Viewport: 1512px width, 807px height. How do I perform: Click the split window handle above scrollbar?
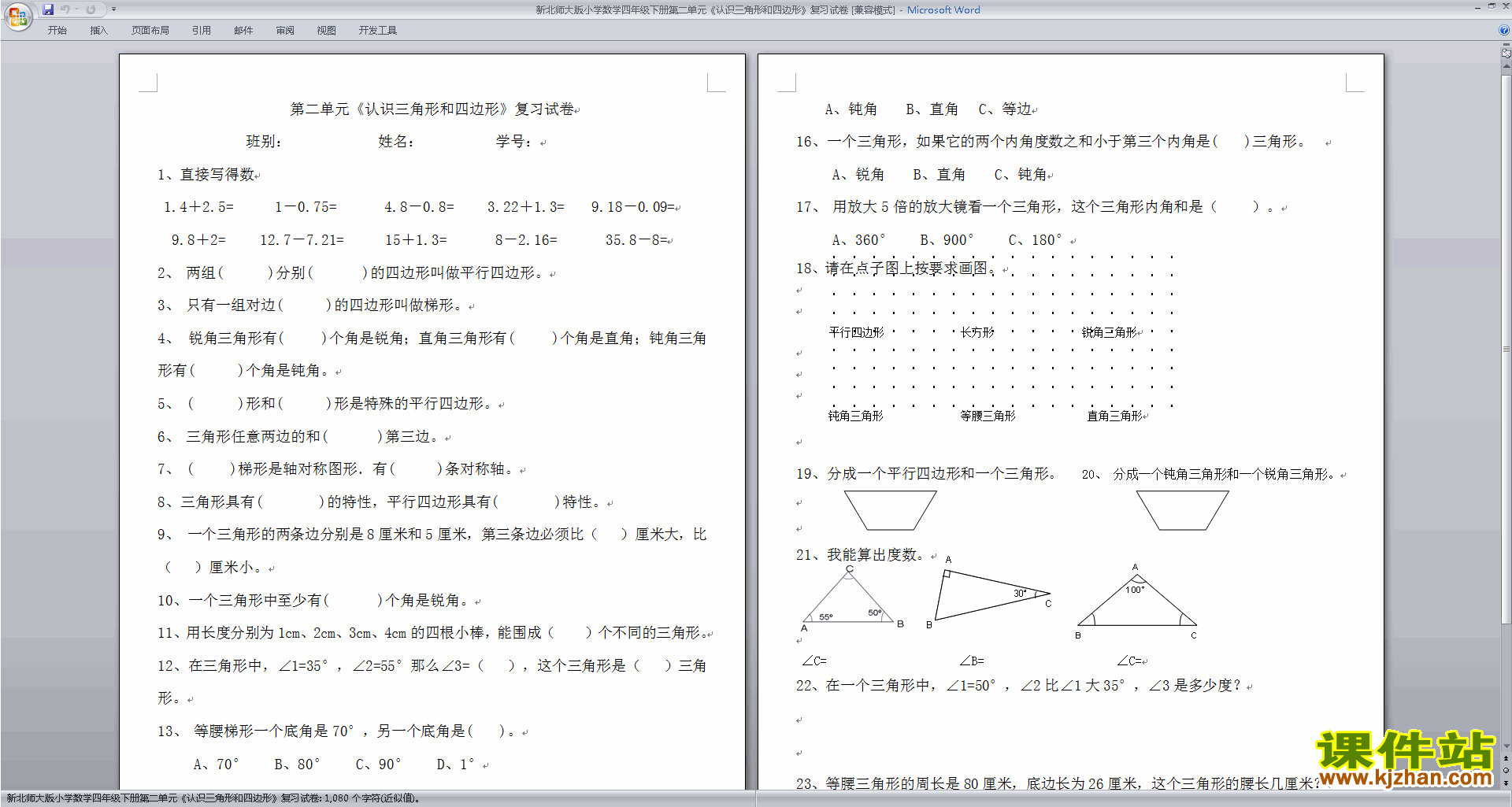1506,45
